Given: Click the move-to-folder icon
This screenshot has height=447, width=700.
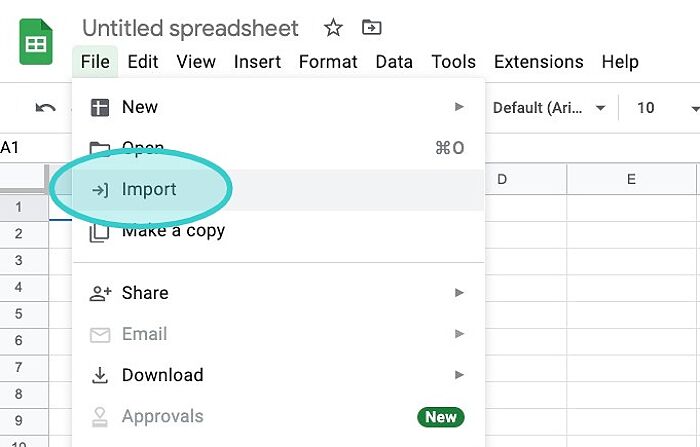Looking at the screenshot, I should [371, 28].
